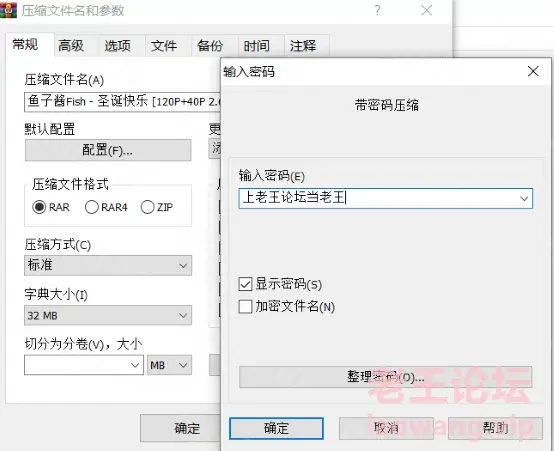Click the question mark help icon

click(x=377, y=10)
